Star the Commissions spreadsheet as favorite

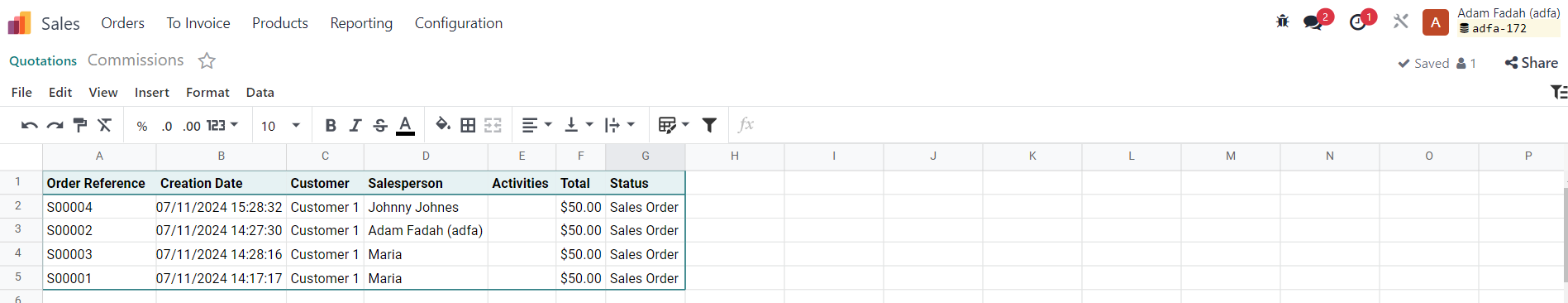(x=207, y=60)
